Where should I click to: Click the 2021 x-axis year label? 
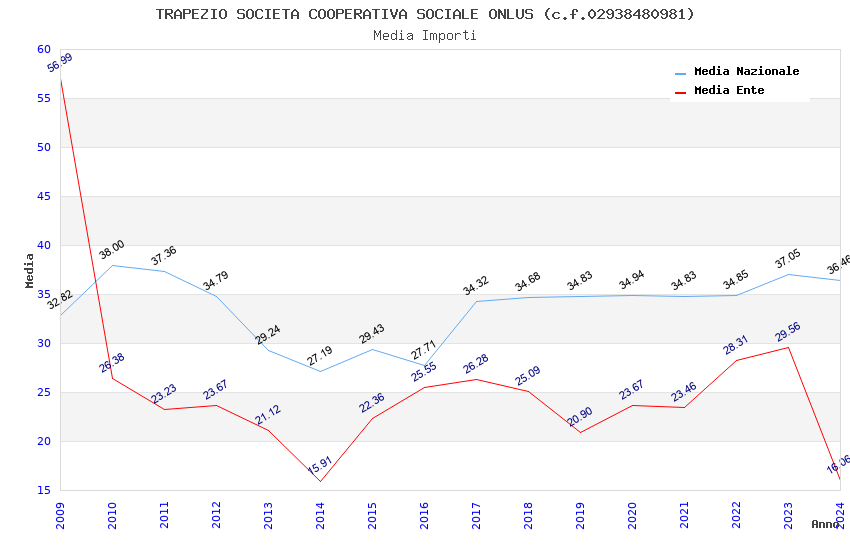(x=684, y=515)
